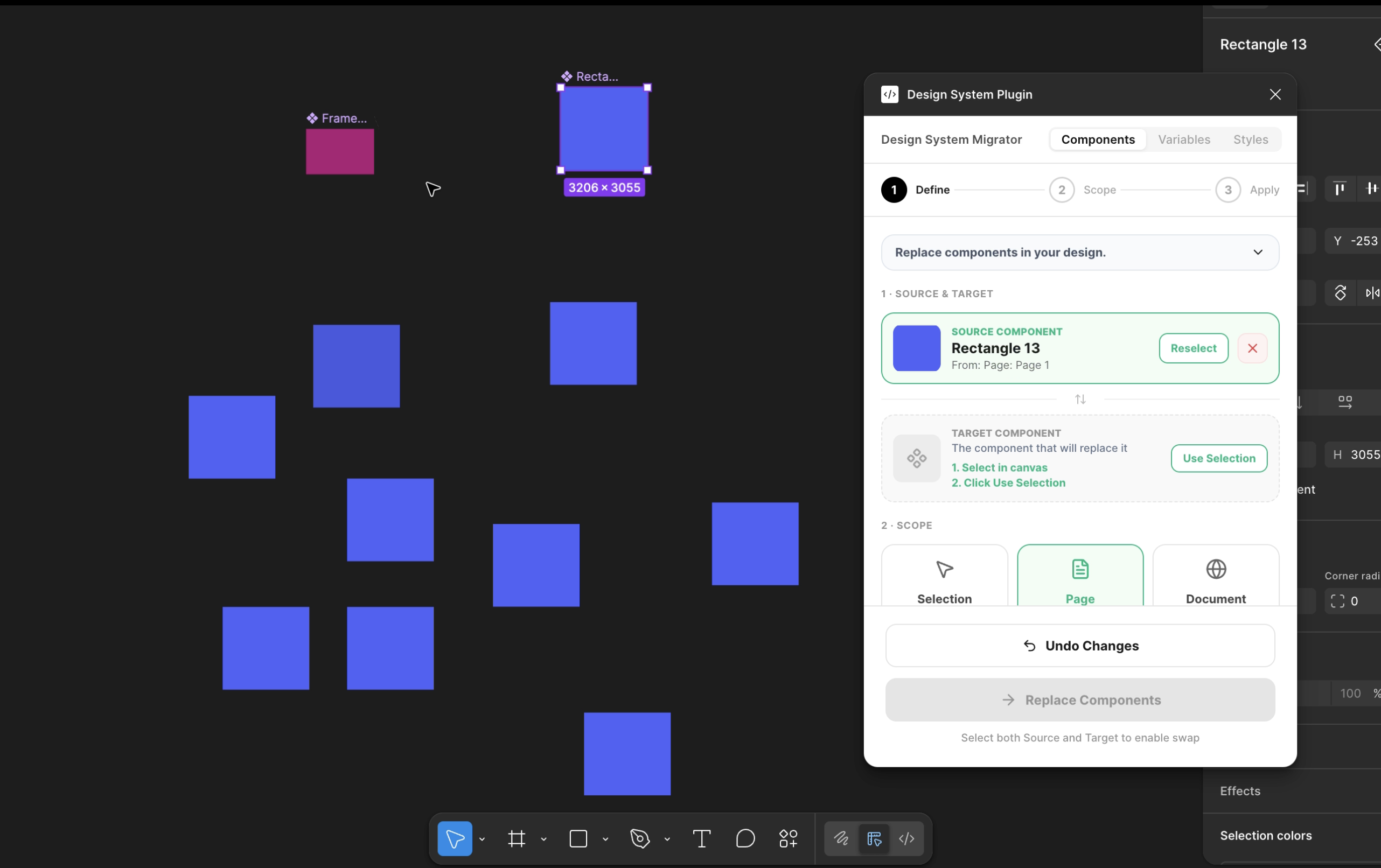Select the Rectangle shape tool

coord(578,839)
